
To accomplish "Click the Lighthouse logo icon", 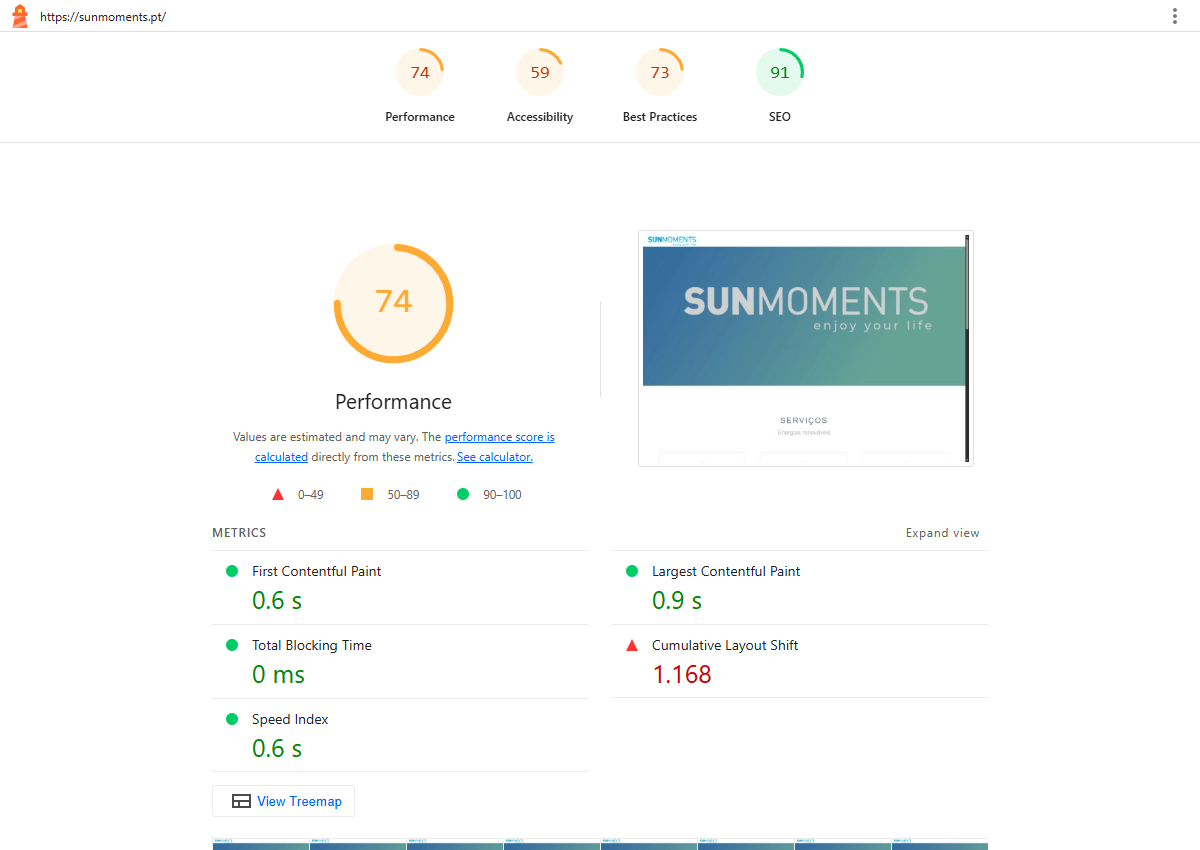I will click(20, 16).
